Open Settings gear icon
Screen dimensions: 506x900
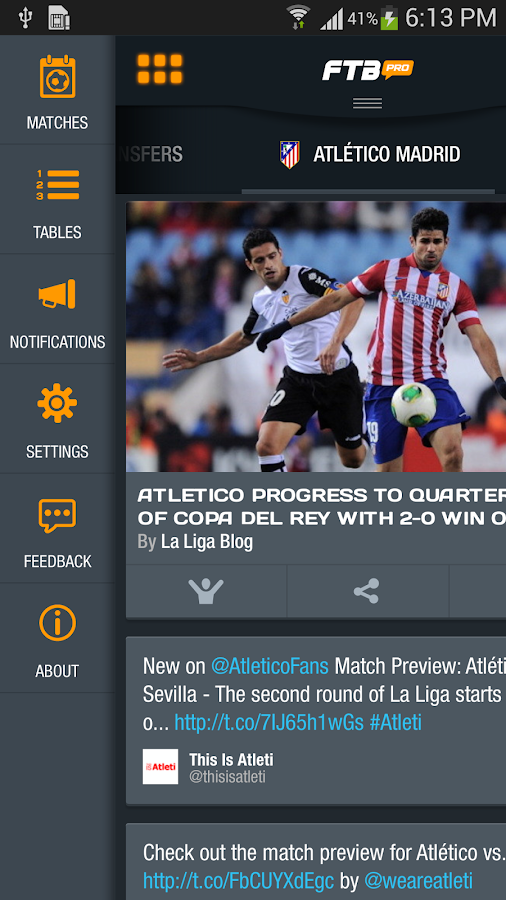pyautogui.click(x=57, y=403)
